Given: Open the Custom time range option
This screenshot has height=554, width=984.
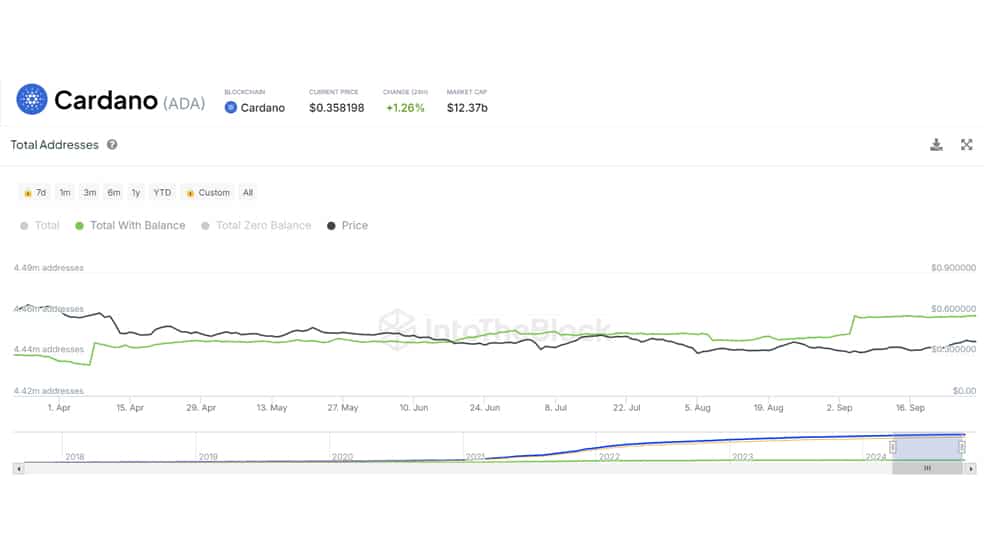Looking at the screenshot, I should pos(208,193).
